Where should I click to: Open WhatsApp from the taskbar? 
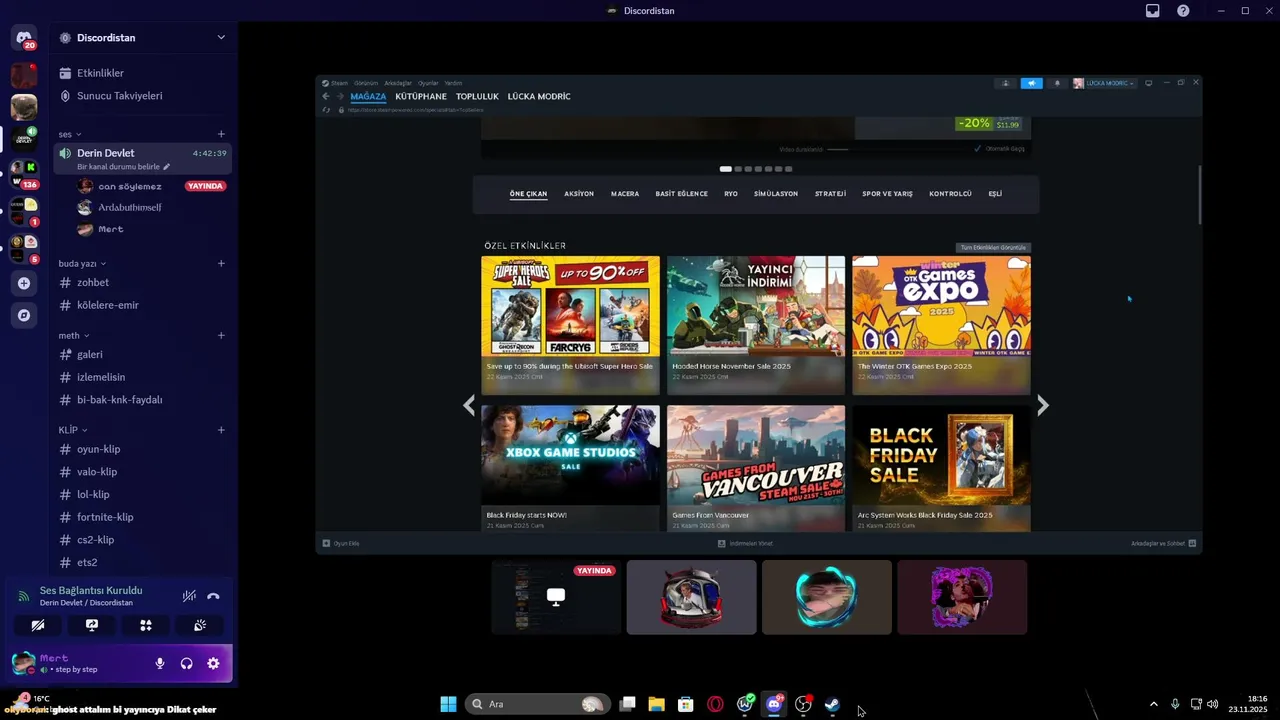745,704
